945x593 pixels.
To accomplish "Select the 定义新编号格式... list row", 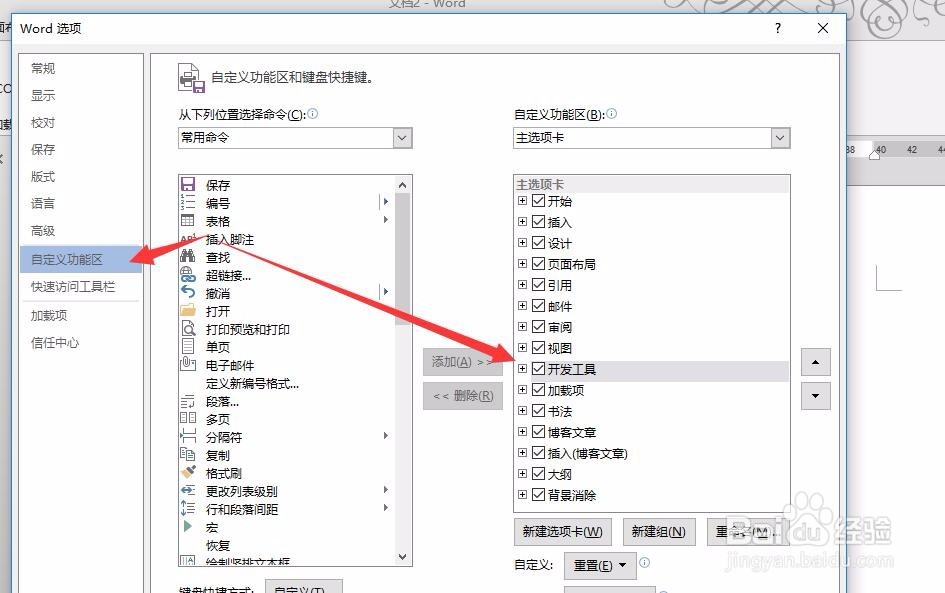I will (x=287, y=383).
